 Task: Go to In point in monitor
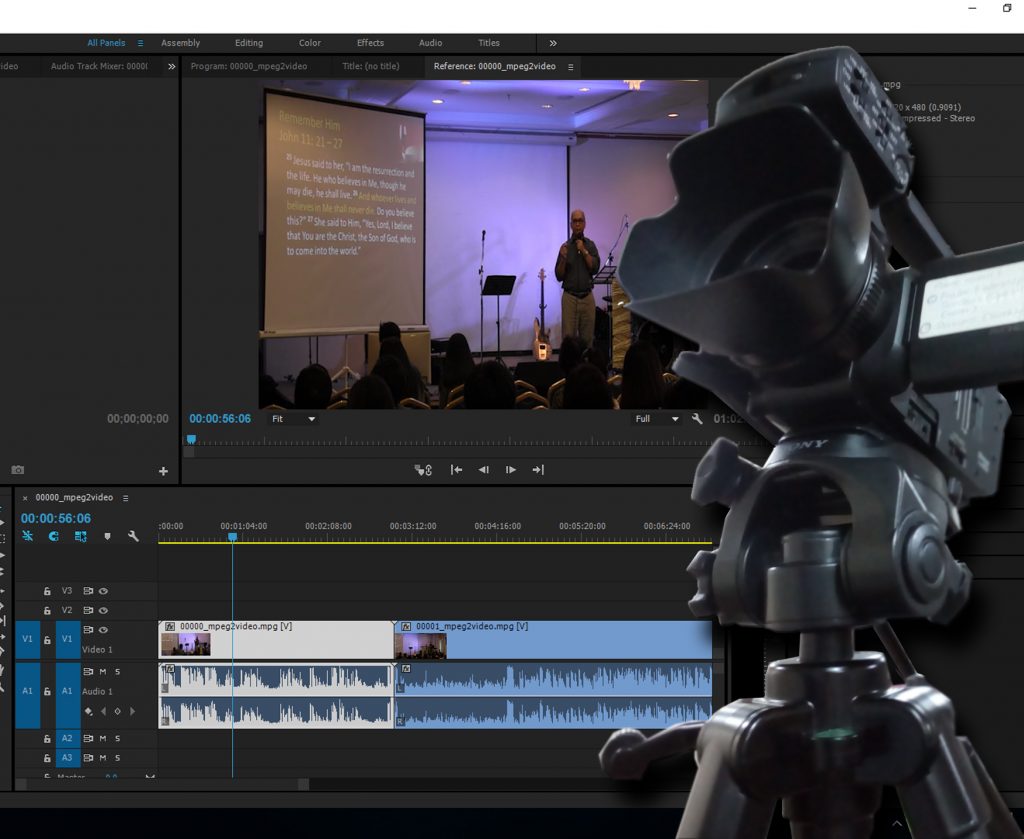[456, 469]
